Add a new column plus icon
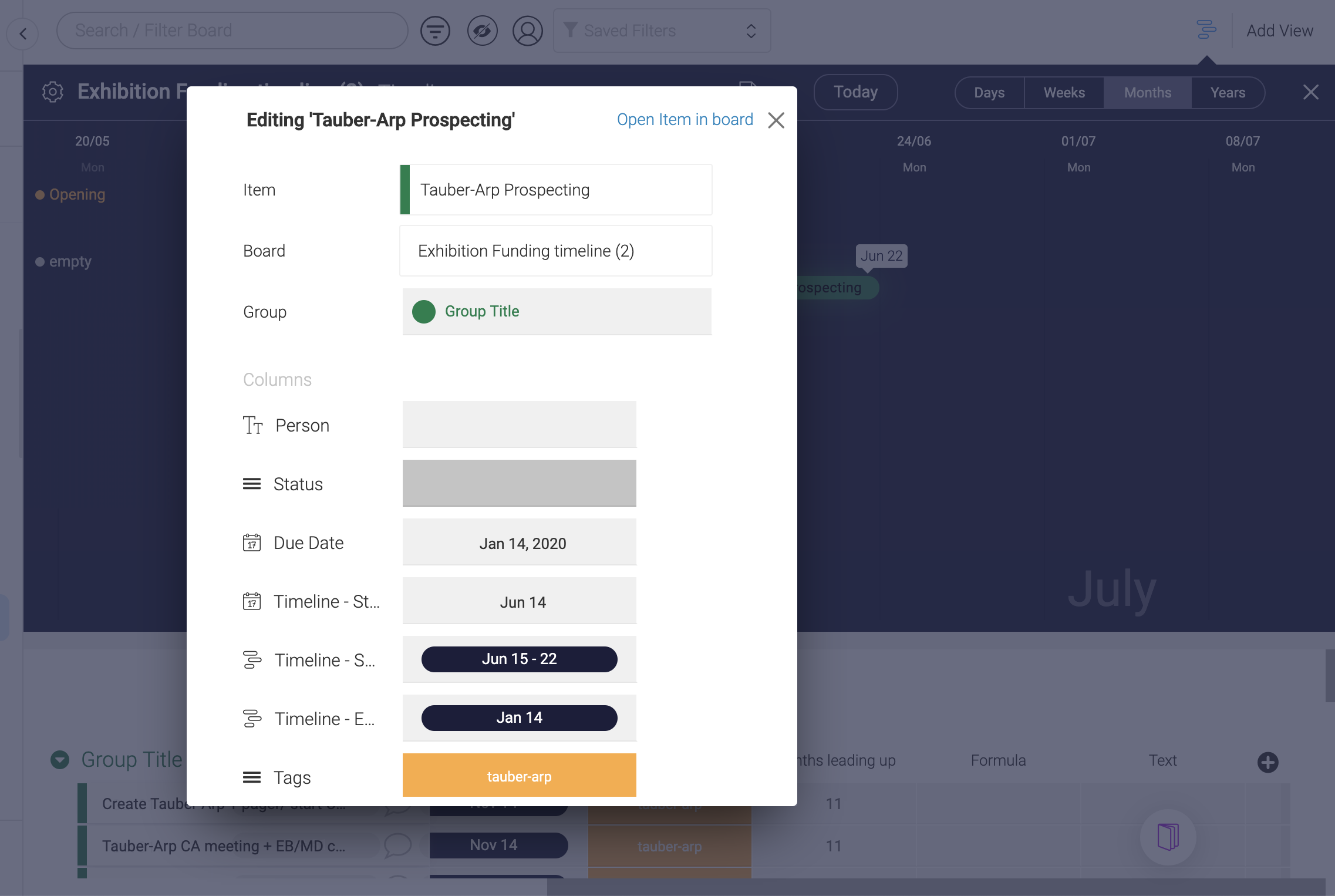1335x896 pixels. (x=1268, y=762)
